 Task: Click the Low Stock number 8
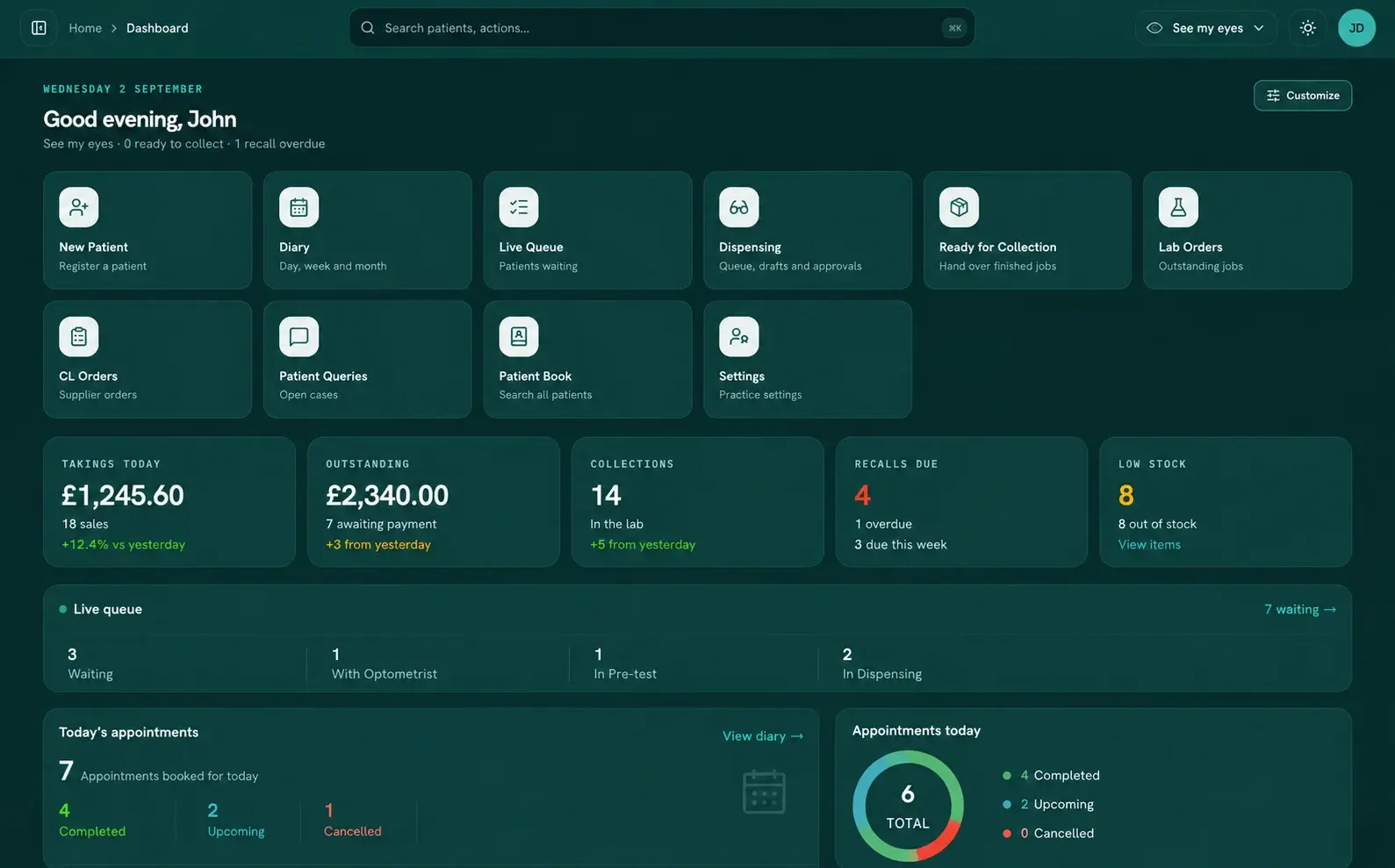click(1126, 495)
